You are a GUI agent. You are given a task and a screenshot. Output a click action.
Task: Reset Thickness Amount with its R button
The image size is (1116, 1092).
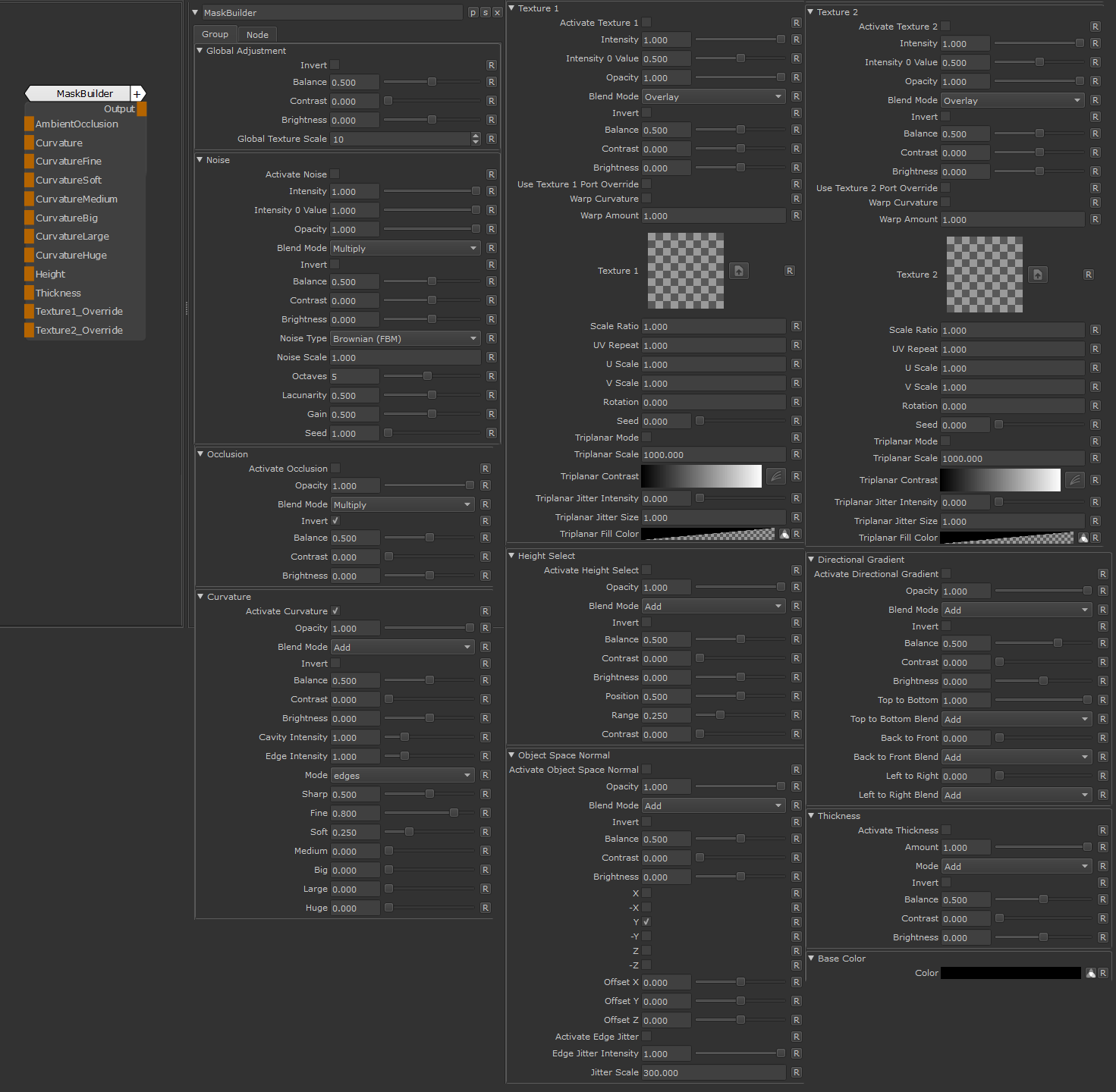tap(1102, 847)
